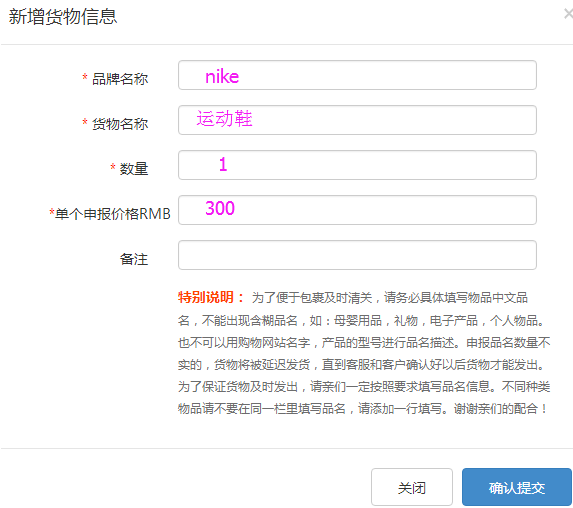Click the 品牌名称 input containing nike
The width and height of the screenshot is (573, 508).
coord(357,75)
